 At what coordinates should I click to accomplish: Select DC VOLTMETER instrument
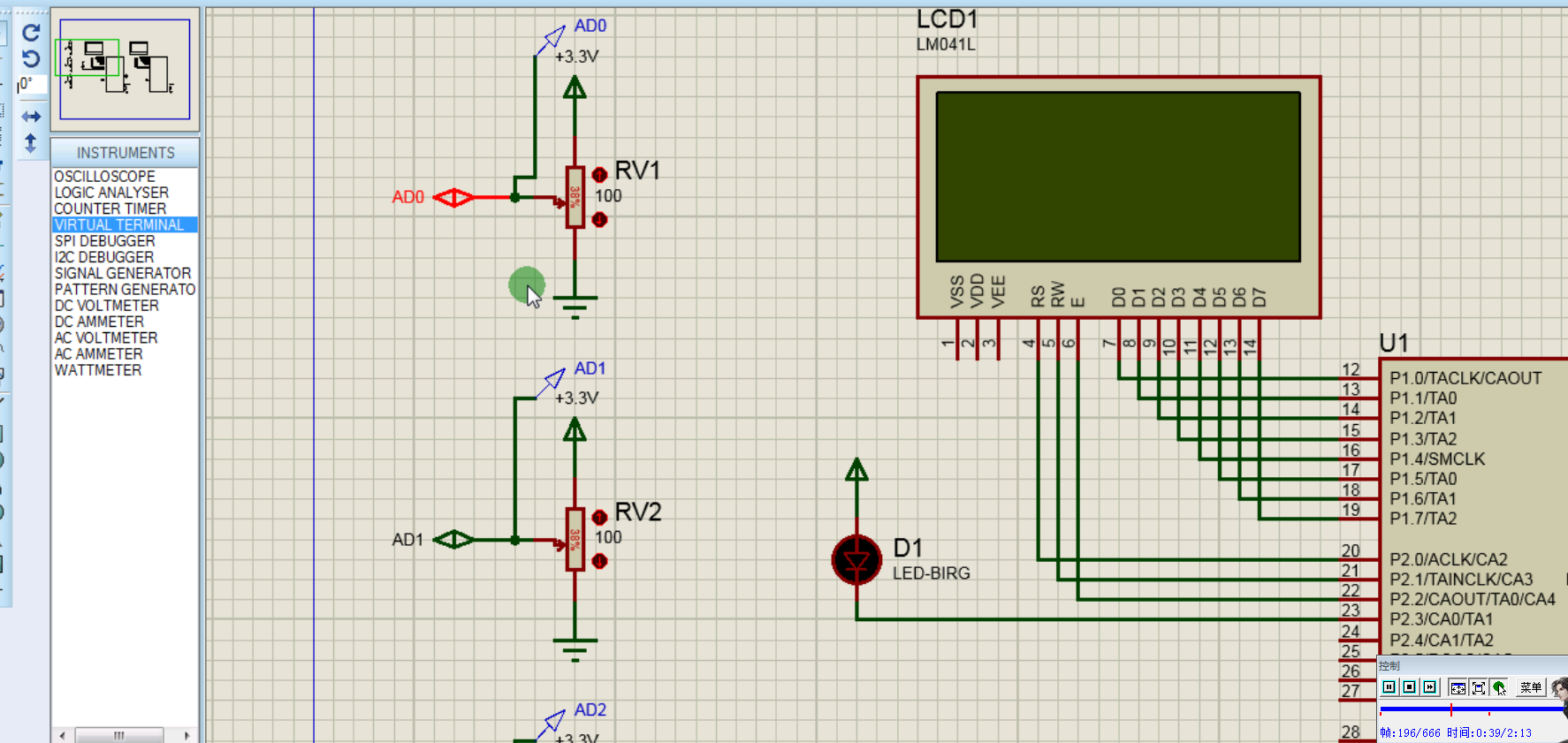tap(125, 306)
